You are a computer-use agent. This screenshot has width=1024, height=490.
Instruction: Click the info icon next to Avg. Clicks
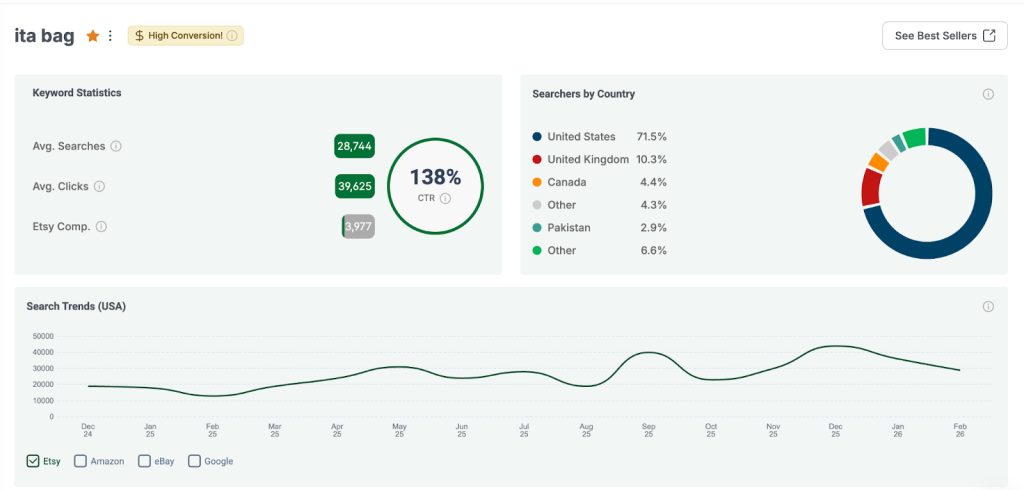100,186
